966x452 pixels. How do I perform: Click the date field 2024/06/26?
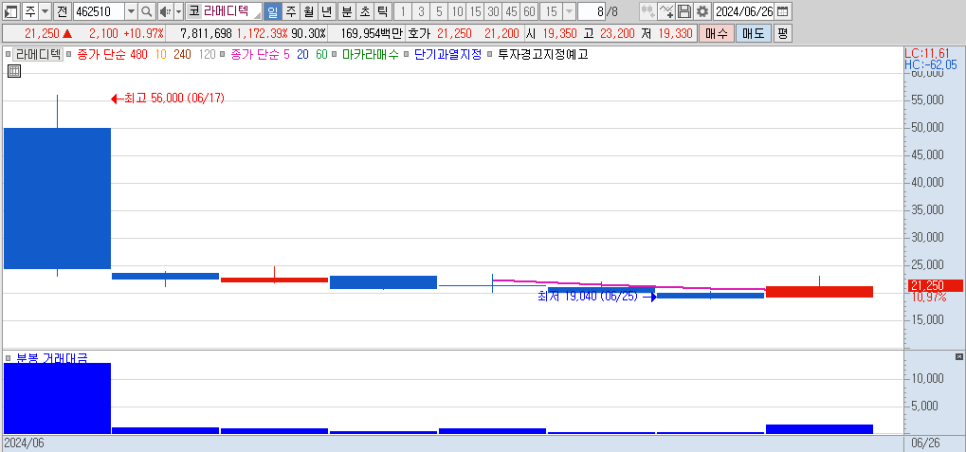744,12
